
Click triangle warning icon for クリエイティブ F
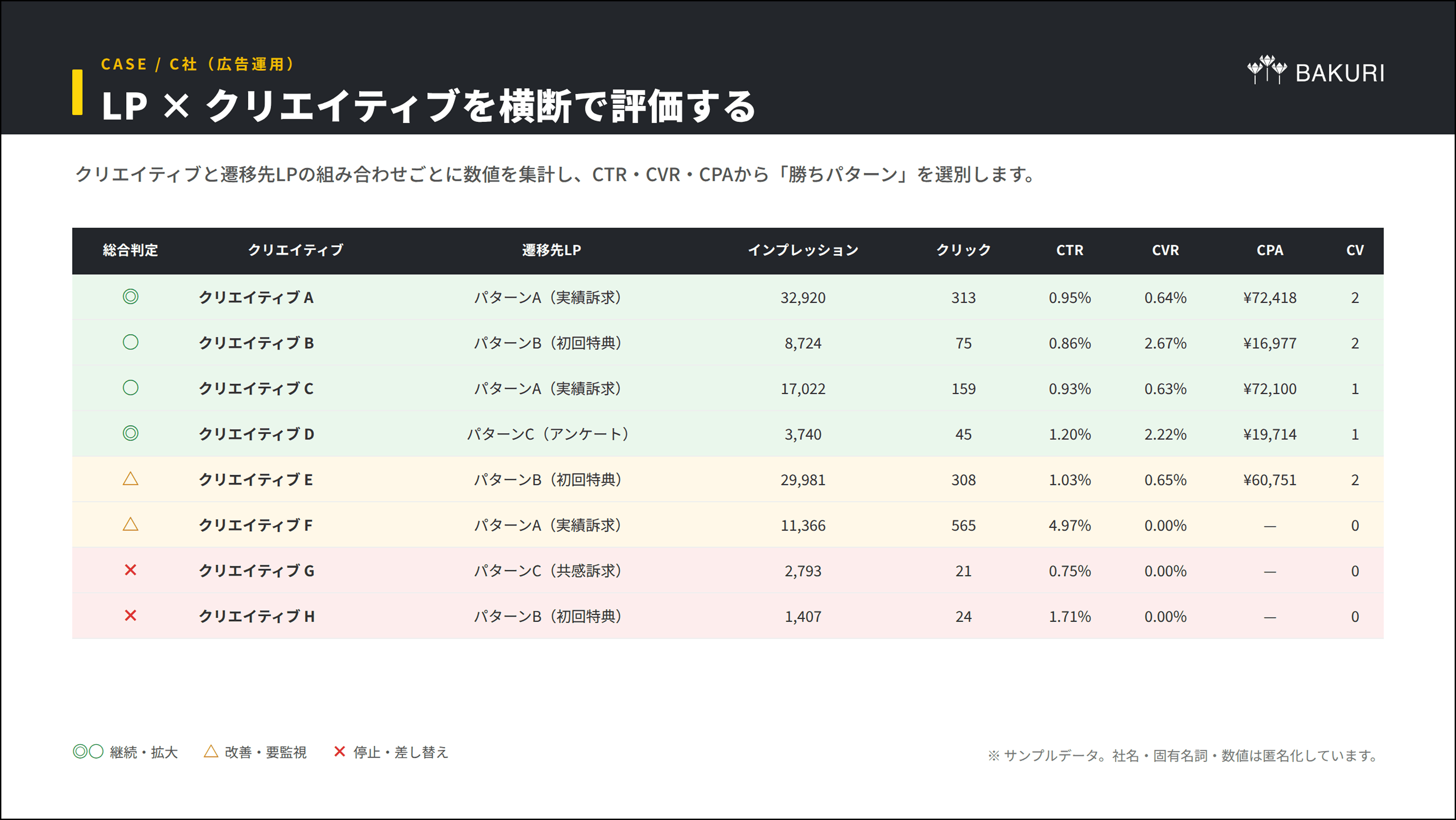pos(130,524)
